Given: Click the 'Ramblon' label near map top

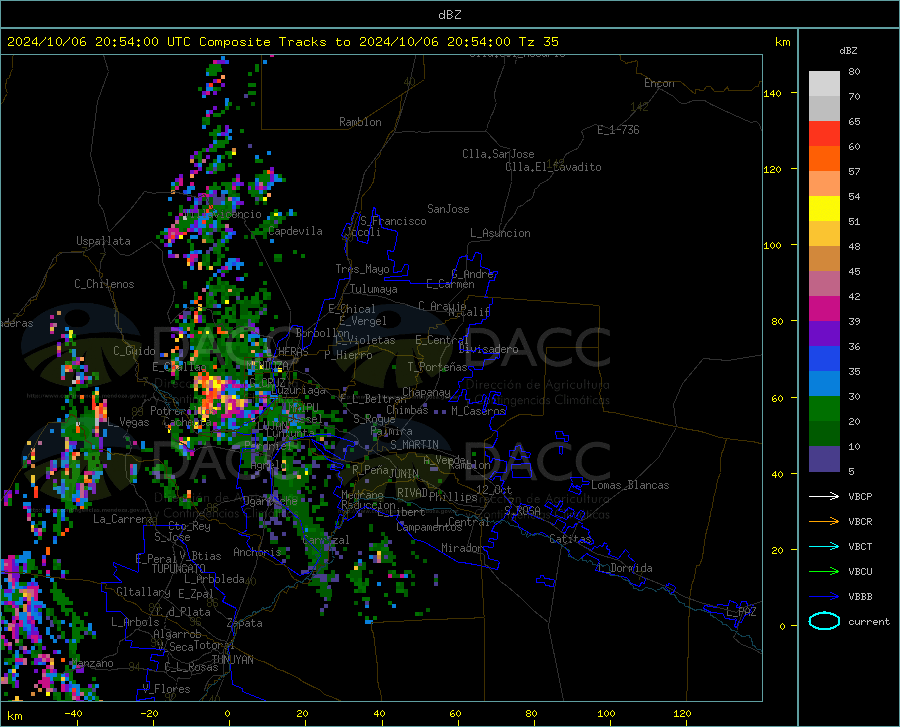Looking at the screenshot, I should 360,122.
